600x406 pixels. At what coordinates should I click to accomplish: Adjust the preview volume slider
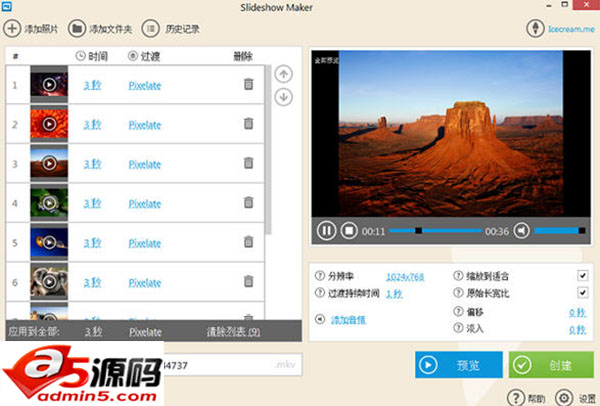click(559, 230)
